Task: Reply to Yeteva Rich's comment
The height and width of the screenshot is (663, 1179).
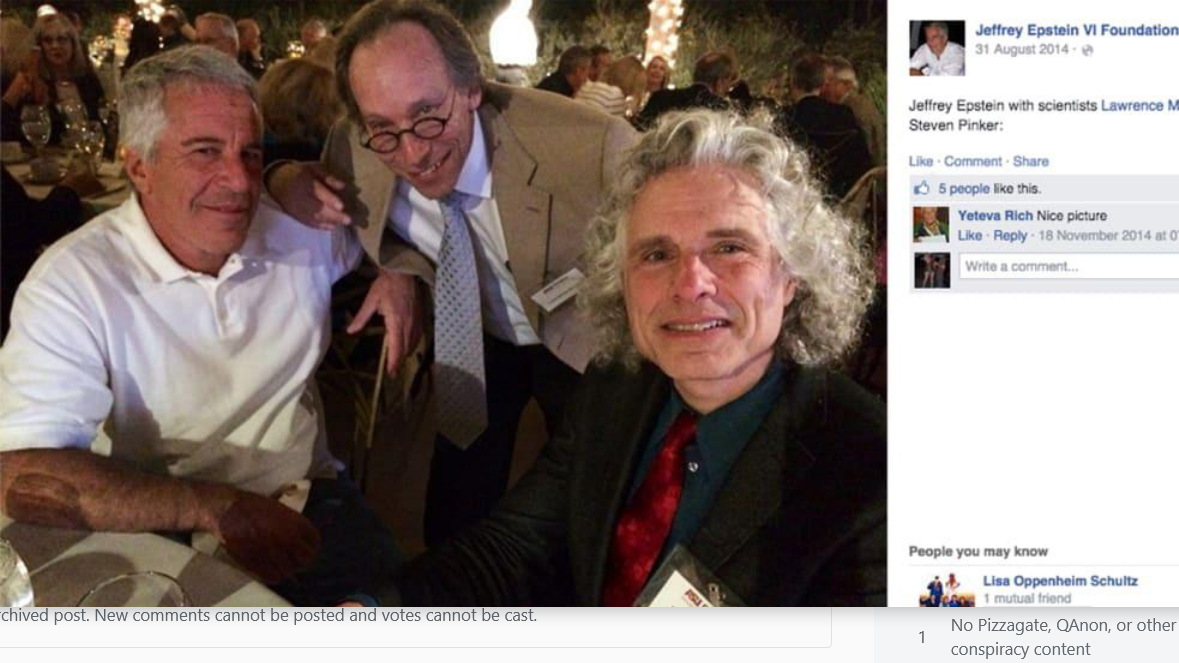Action: point(1010,235)
